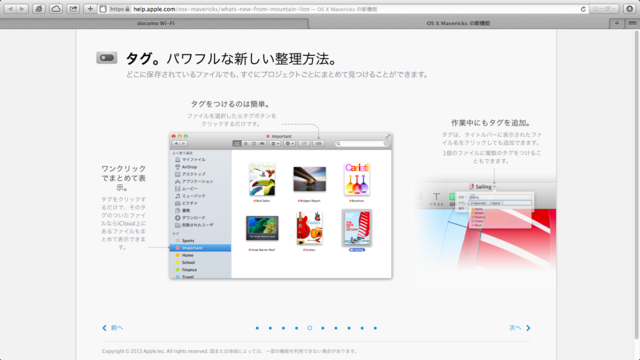Open the Bird Safari file thumbnail
640x360 pixels.
click(x=262, y=179)
